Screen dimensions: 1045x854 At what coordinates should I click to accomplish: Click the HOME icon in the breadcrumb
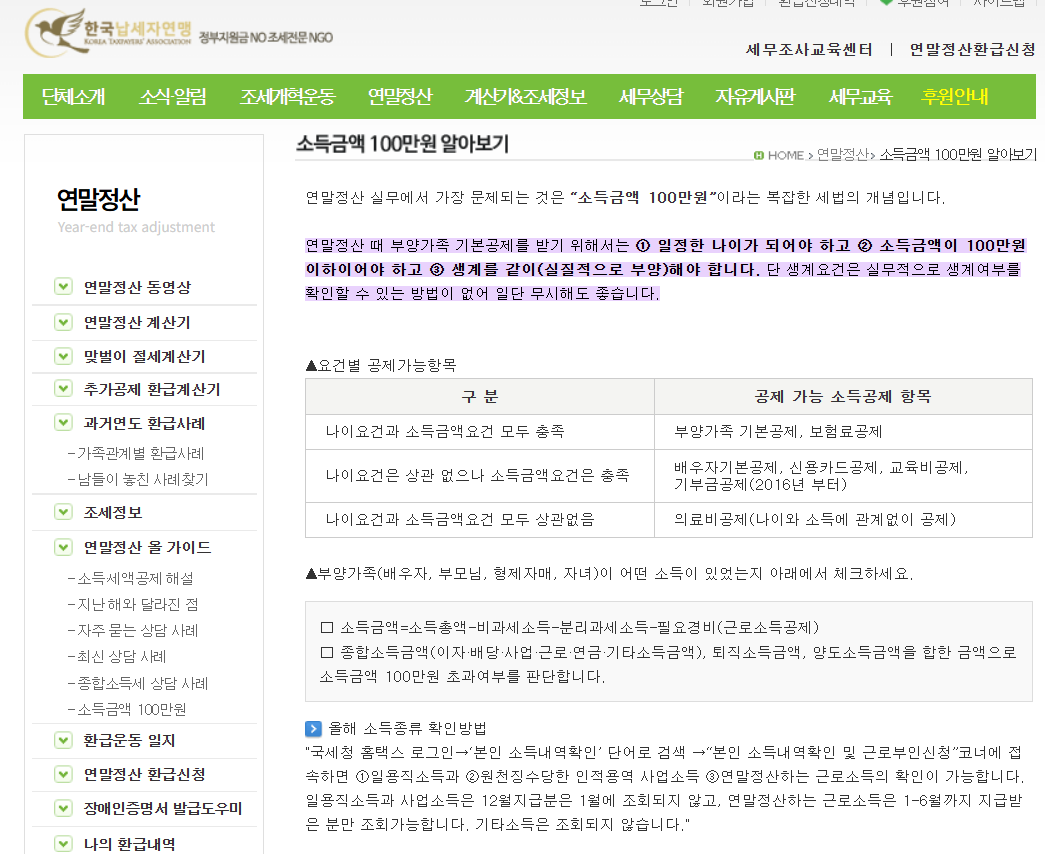[760, 154]
